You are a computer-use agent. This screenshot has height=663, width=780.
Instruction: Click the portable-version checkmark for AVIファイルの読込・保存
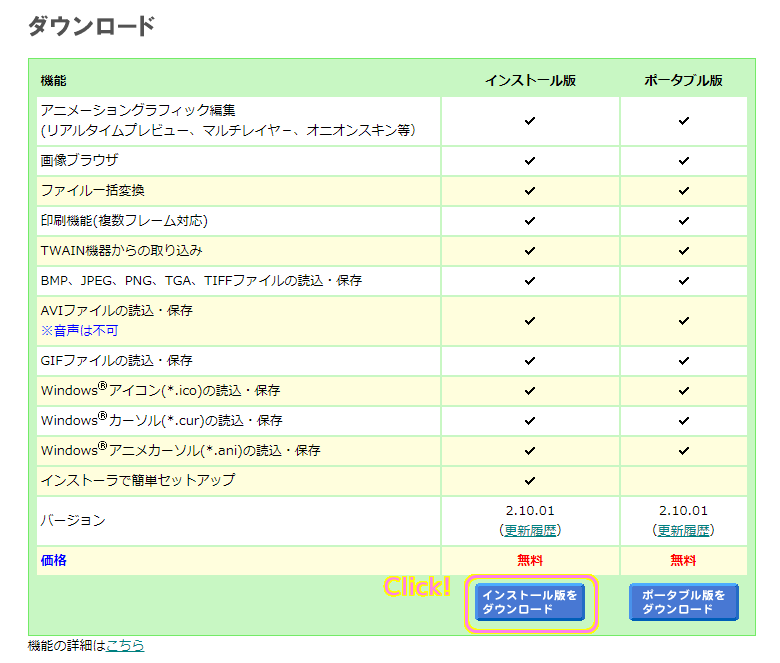[683, 320]
